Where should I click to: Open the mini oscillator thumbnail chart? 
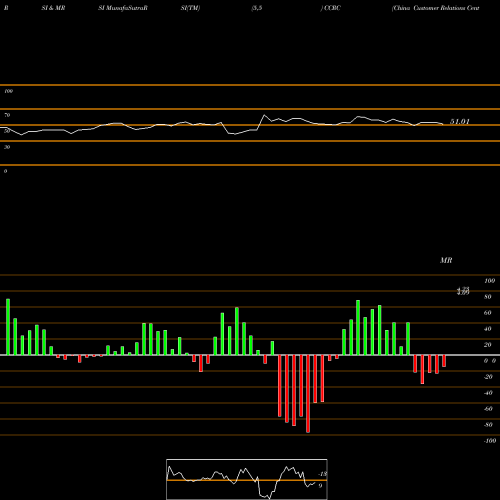(247, 479)
